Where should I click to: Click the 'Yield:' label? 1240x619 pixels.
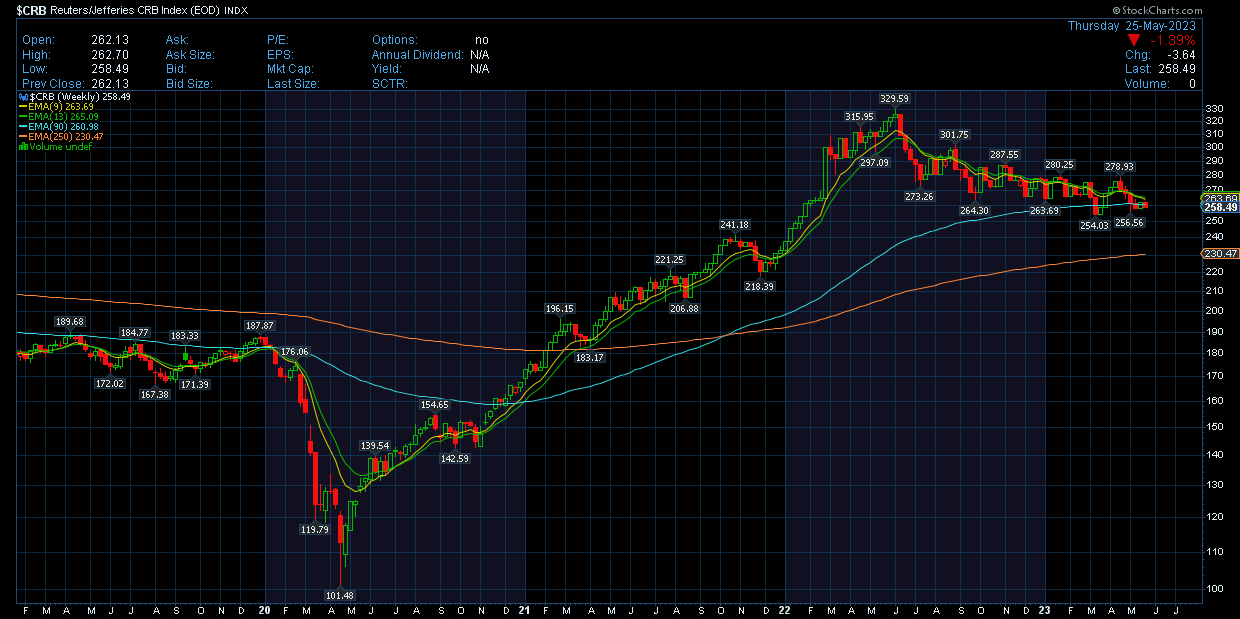(x=386, y=69)
